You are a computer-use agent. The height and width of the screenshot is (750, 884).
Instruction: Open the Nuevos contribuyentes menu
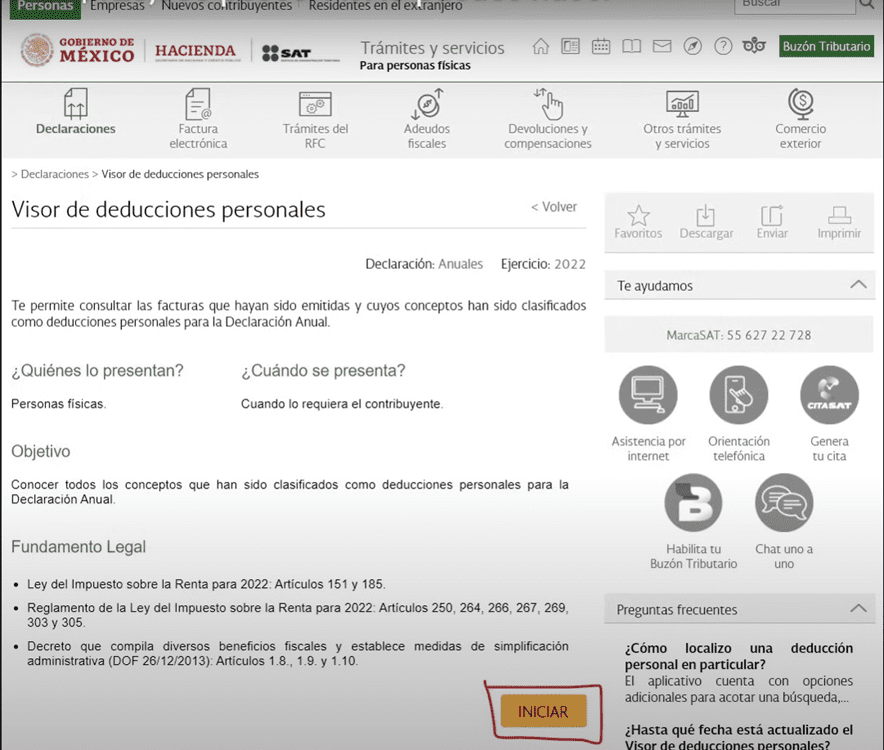(x=230, y=5)
